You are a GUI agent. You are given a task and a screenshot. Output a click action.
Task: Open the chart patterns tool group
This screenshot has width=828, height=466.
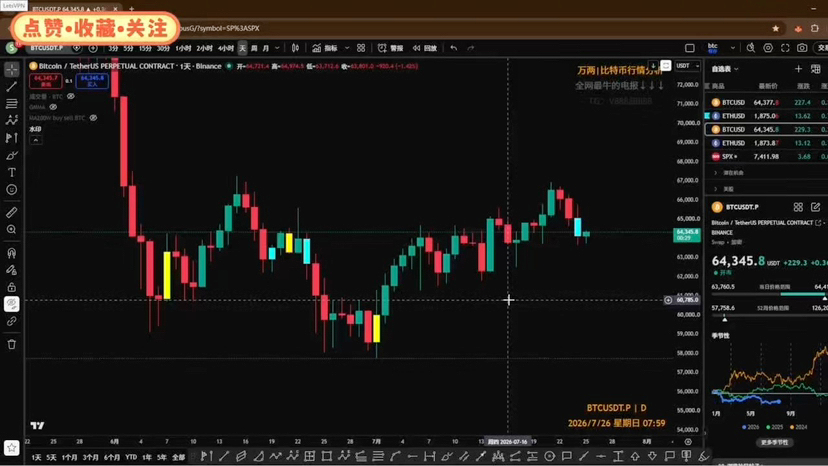[x=12, y=120]
